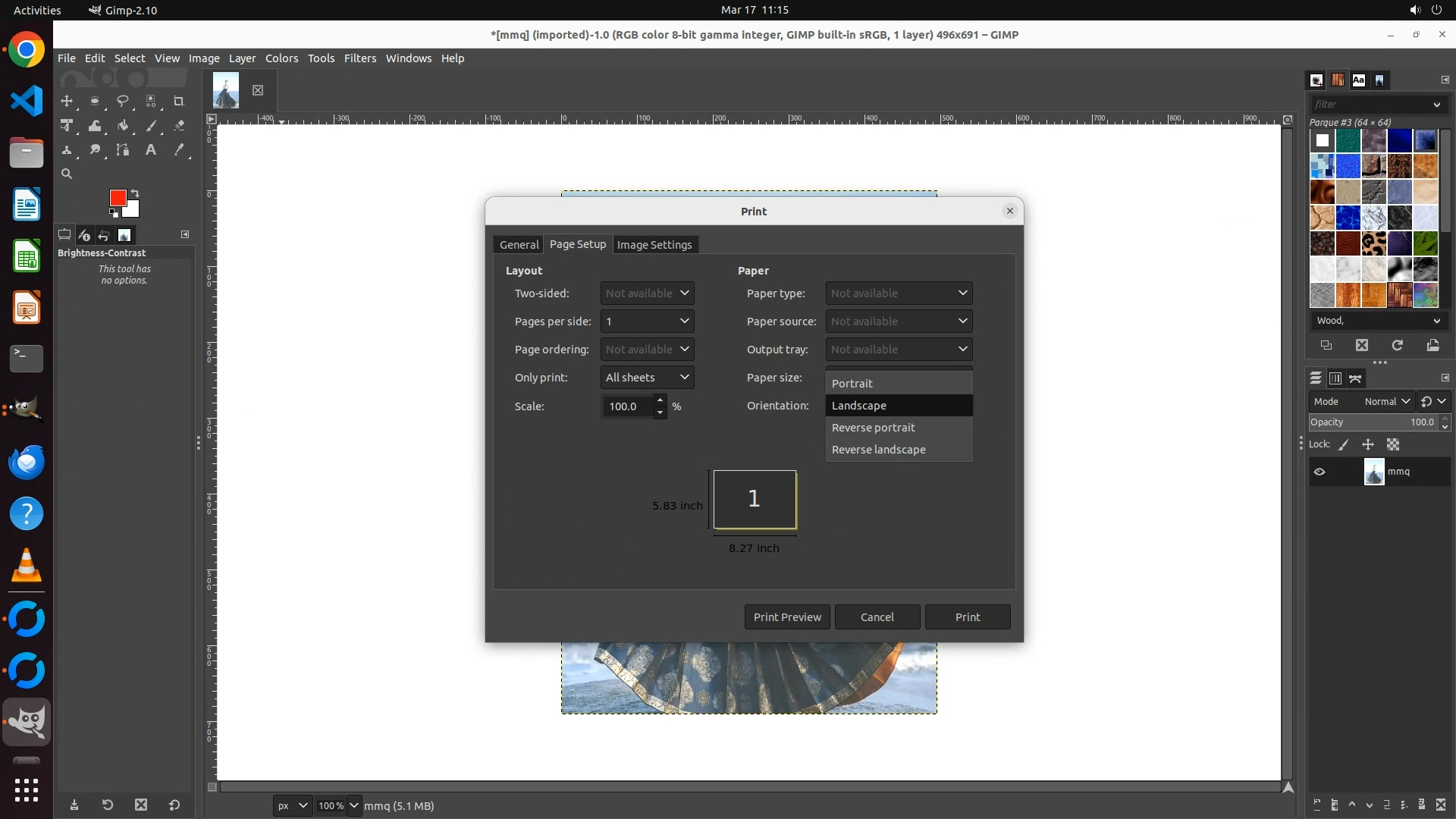Select the Eraser tool
Viewport: 1456px width, 819px height.
click(179, 126)
